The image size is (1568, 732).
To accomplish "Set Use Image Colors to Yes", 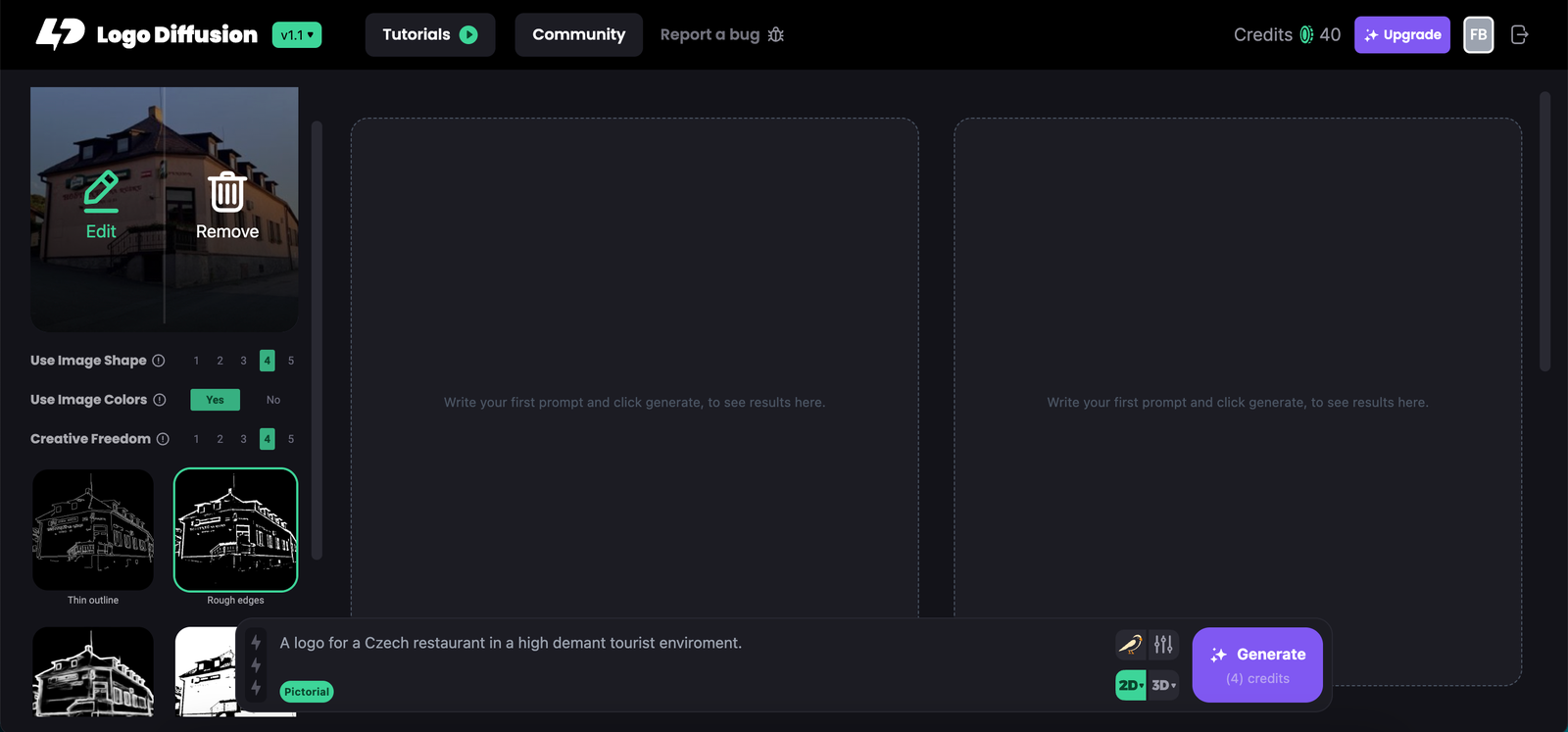I will click(215, 400).
